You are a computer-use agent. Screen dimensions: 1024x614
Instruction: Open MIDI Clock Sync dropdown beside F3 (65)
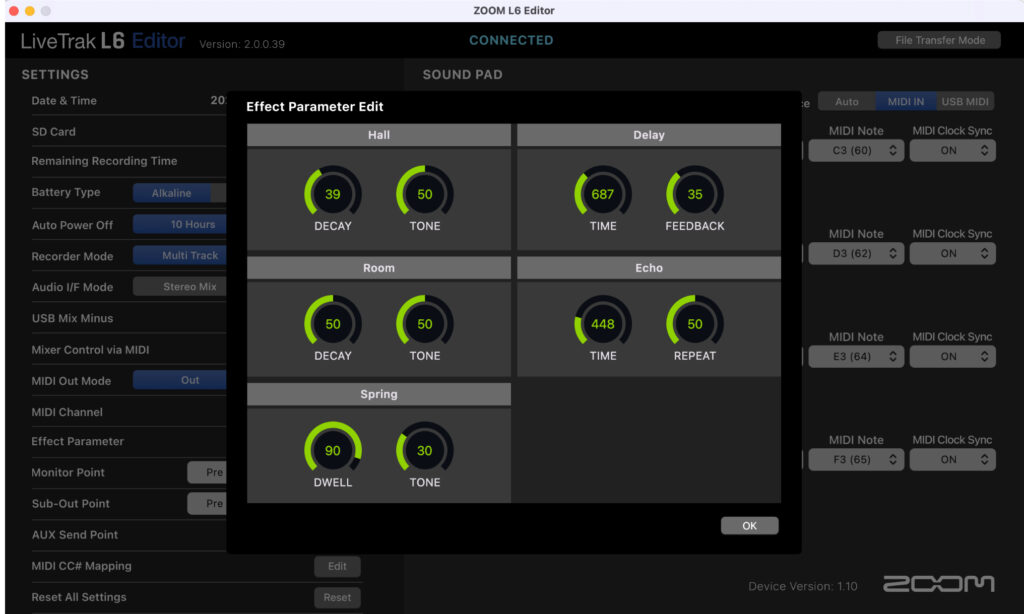click(x=952, y=459)
